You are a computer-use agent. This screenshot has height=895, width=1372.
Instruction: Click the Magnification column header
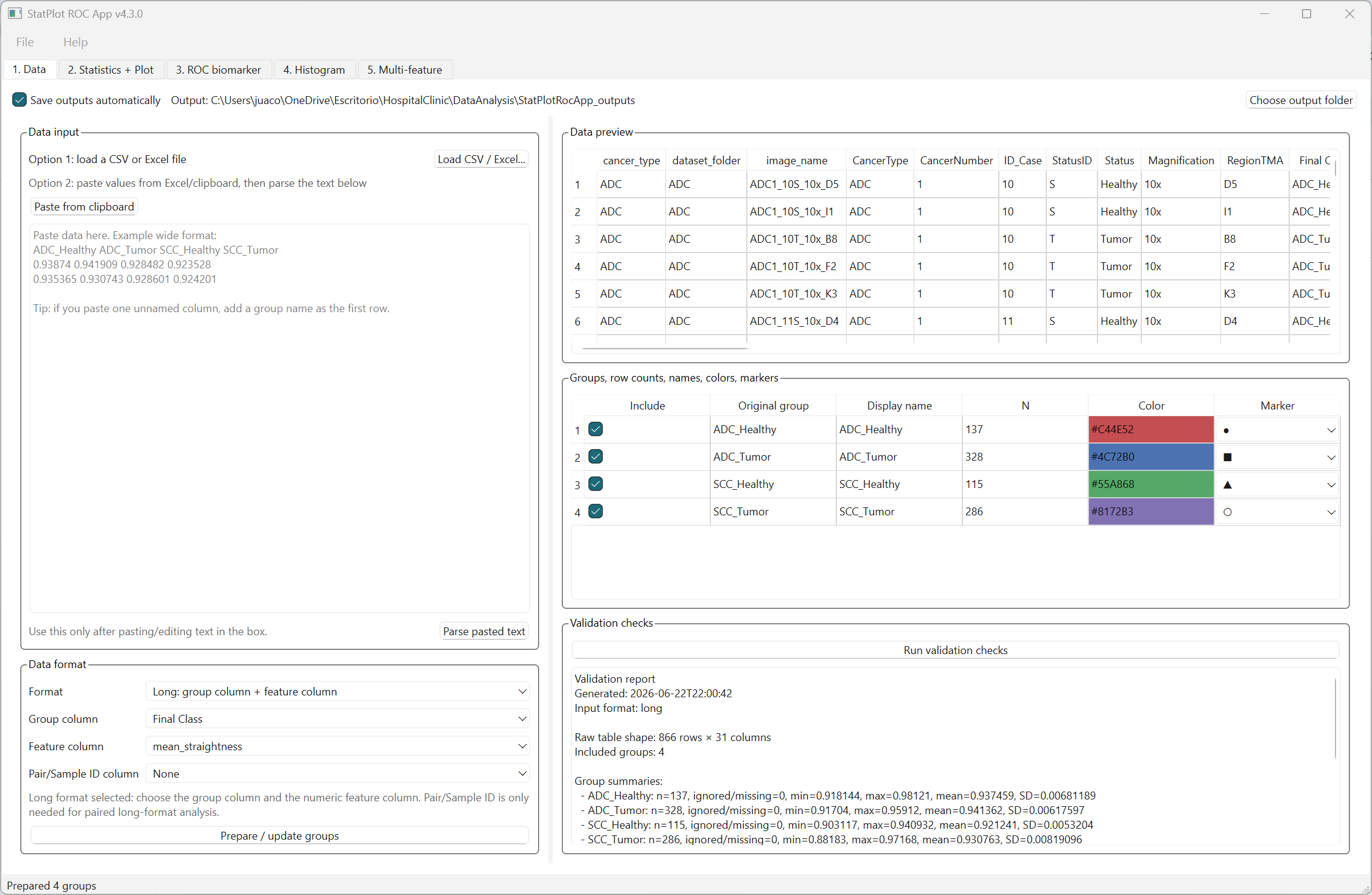coord(1181,161)
